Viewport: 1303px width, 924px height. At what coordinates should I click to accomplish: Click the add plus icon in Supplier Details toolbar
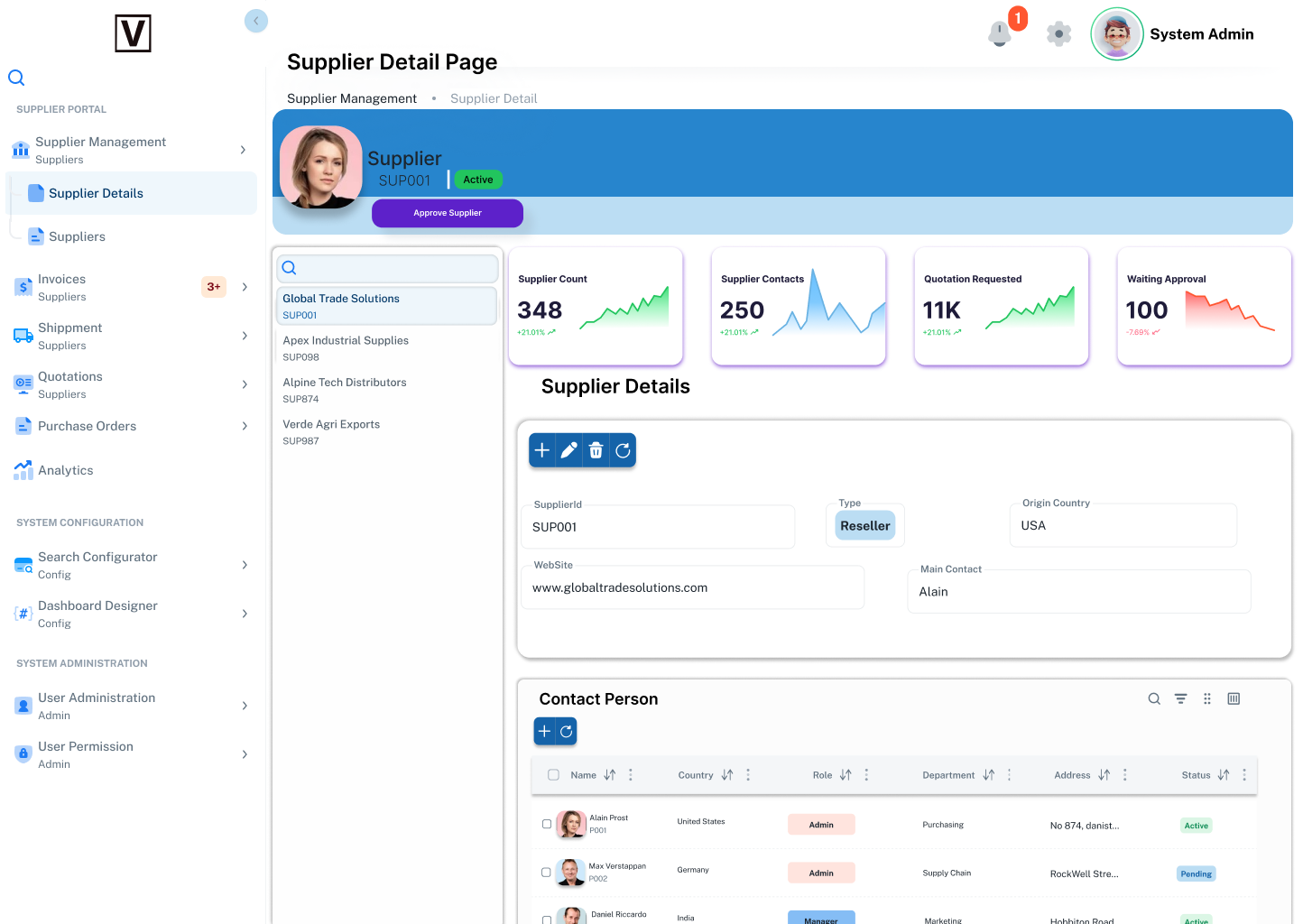coord(542,450)
